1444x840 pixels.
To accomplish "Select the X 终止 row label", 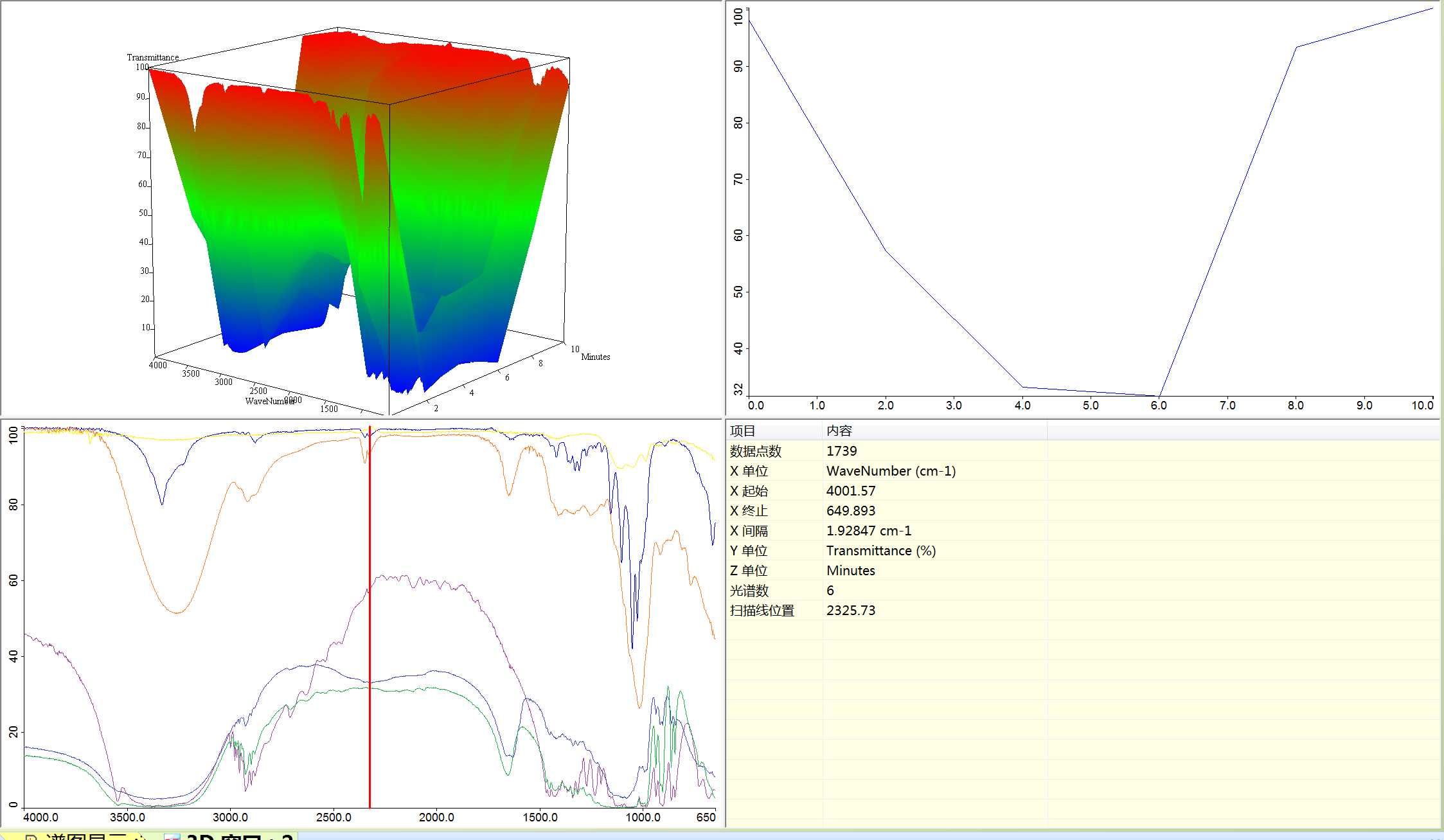I will 749,511.
